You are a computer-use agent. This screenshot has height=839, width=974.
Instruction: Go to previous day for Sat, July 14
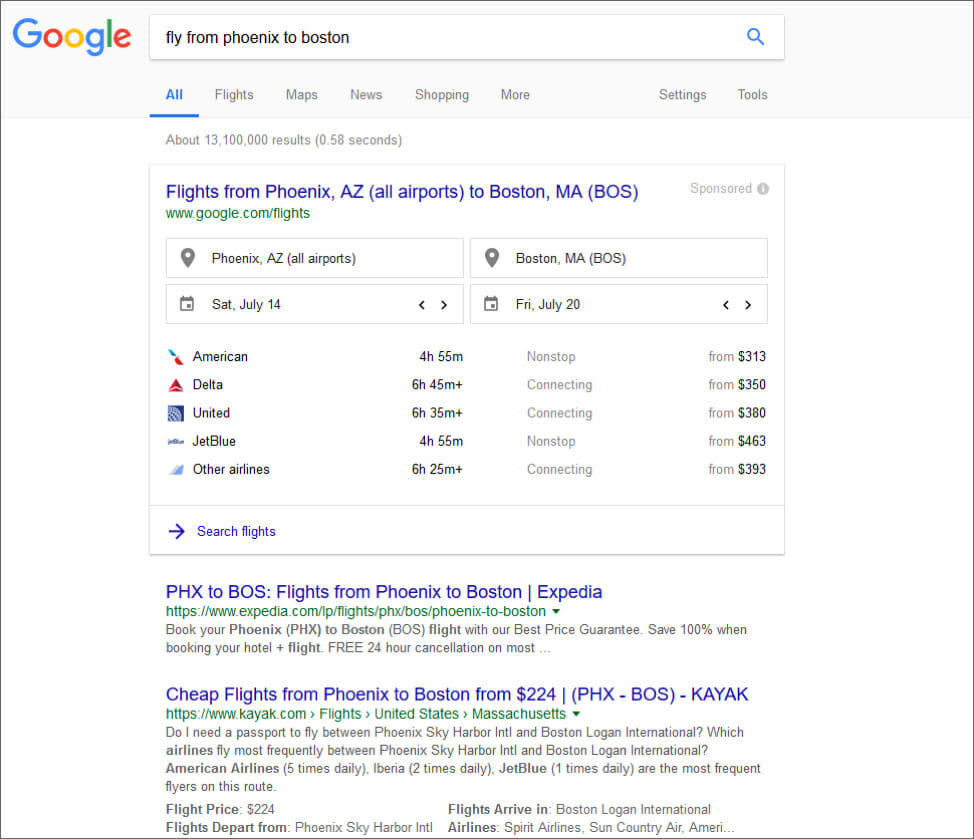pyautogui.click(x=422, y=305)
